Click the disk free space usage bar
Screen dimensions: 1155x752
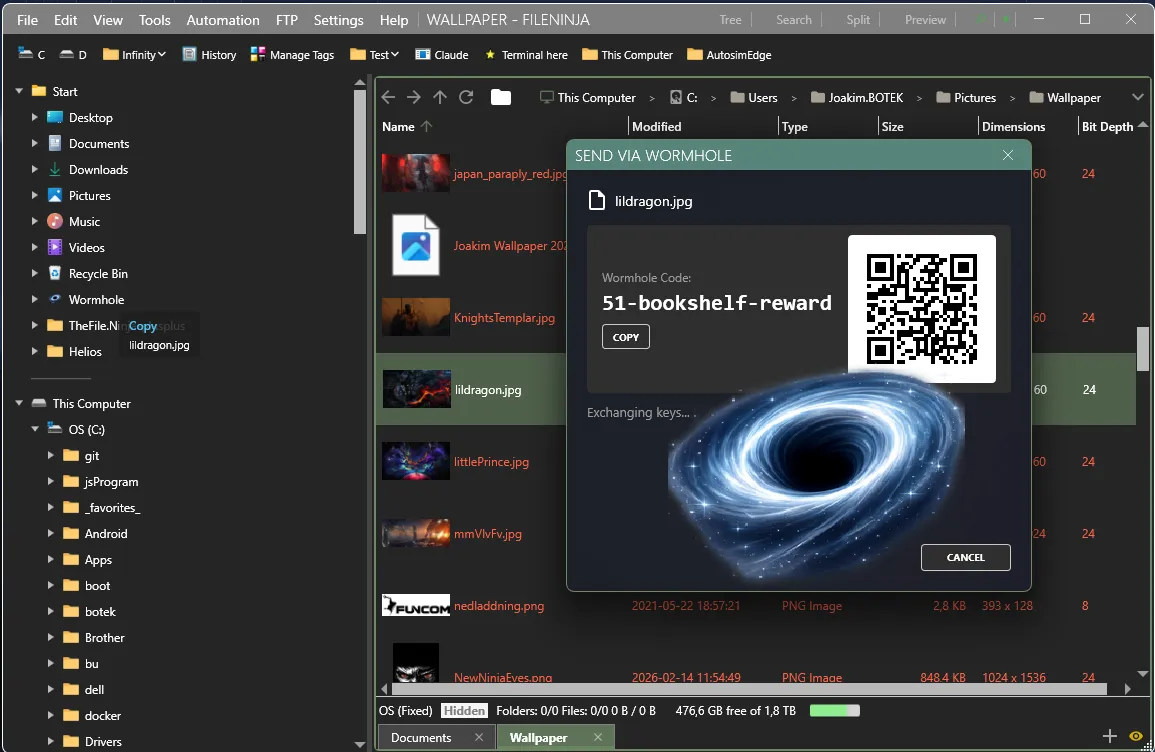pos(834,711)
